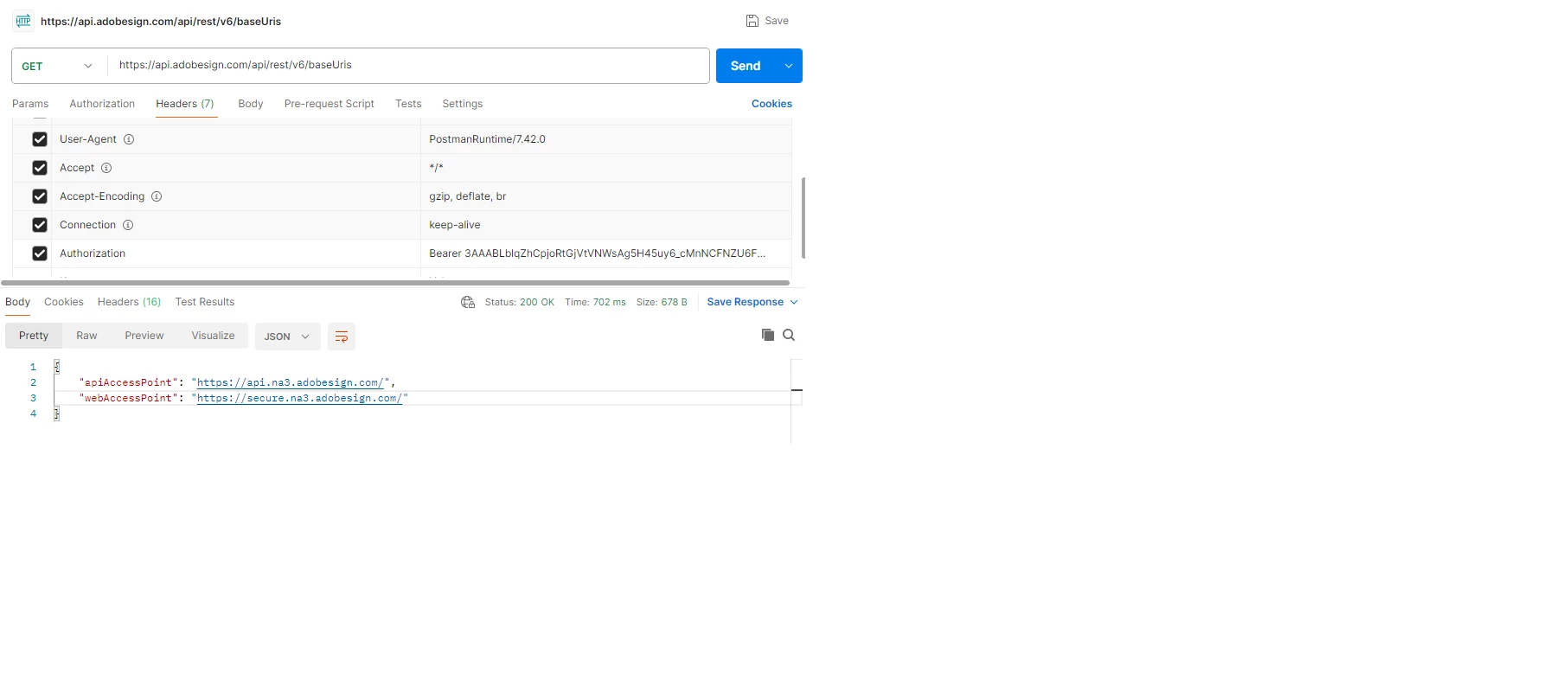Uncheck the User-Agent header checkbox
The image size is (1568, 699).
coord(40,139)
